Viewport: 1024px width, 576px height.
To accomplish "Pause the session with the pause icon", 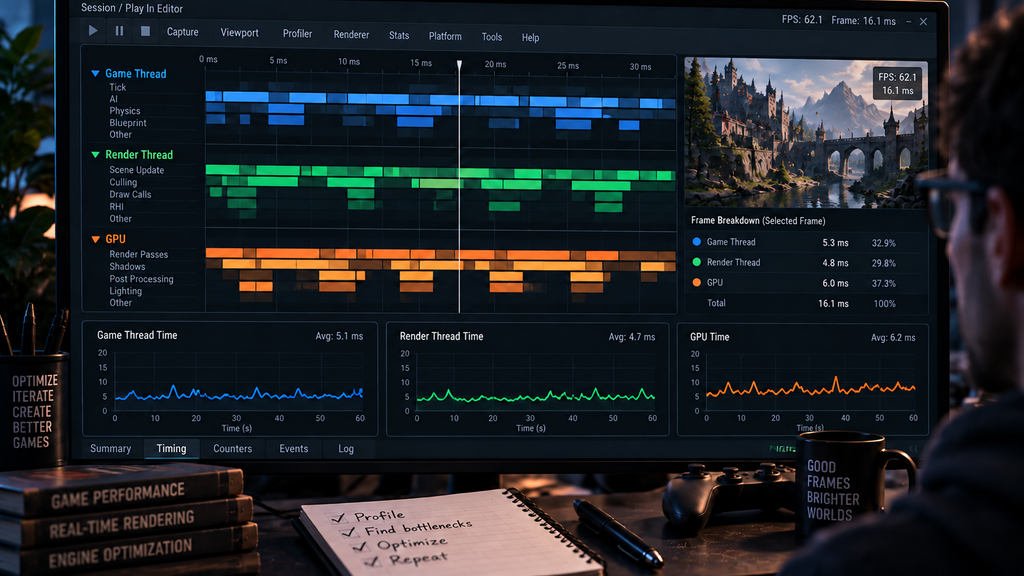I will tap(119, 31).
